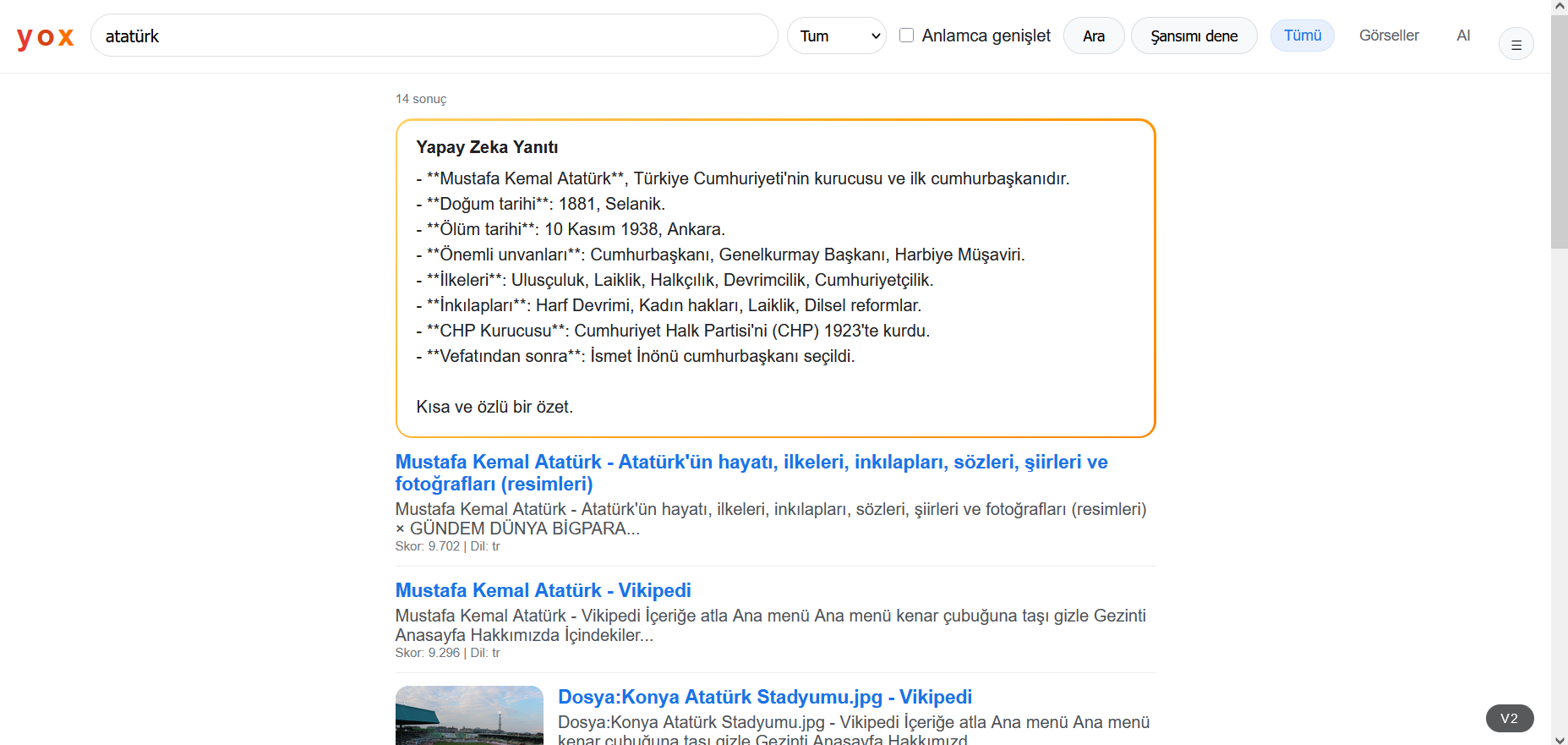Screen dimensions: 1568x745
Task: Switch to the AI tab
Action: click(x=1463, y=36)
